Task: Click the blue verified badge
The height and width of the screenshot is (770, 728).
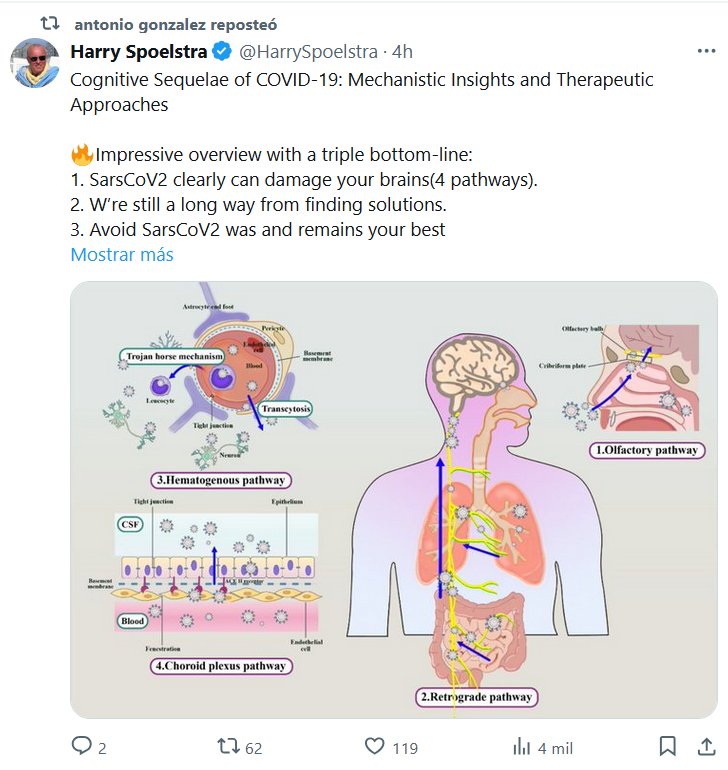Action: click(x=223, y=51)
